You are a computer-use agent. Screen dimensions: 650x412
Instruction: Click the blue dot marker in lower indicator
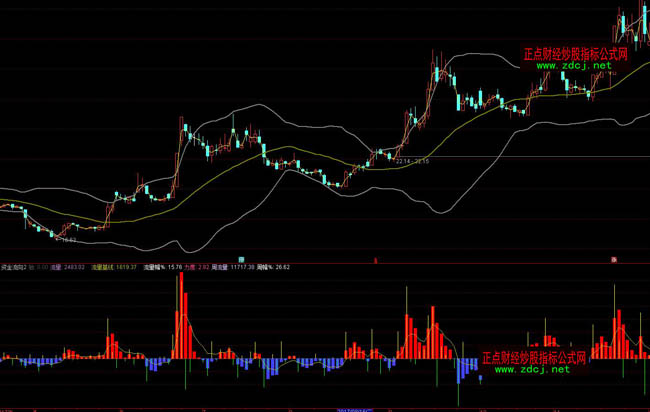(481, 378)
